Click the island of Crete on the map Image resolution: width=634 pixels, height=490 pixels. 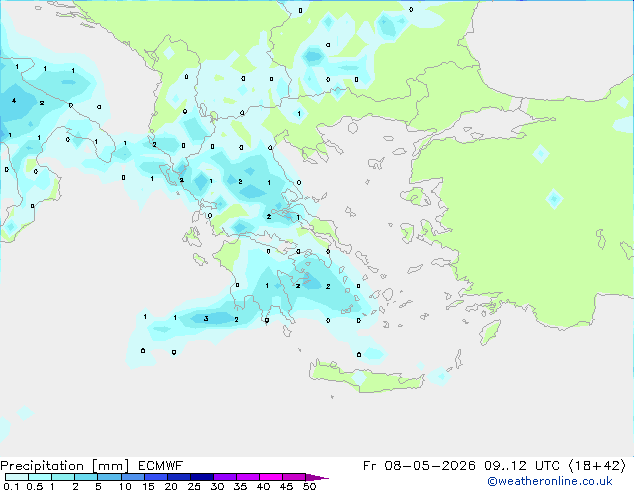(x=366, y=377)
